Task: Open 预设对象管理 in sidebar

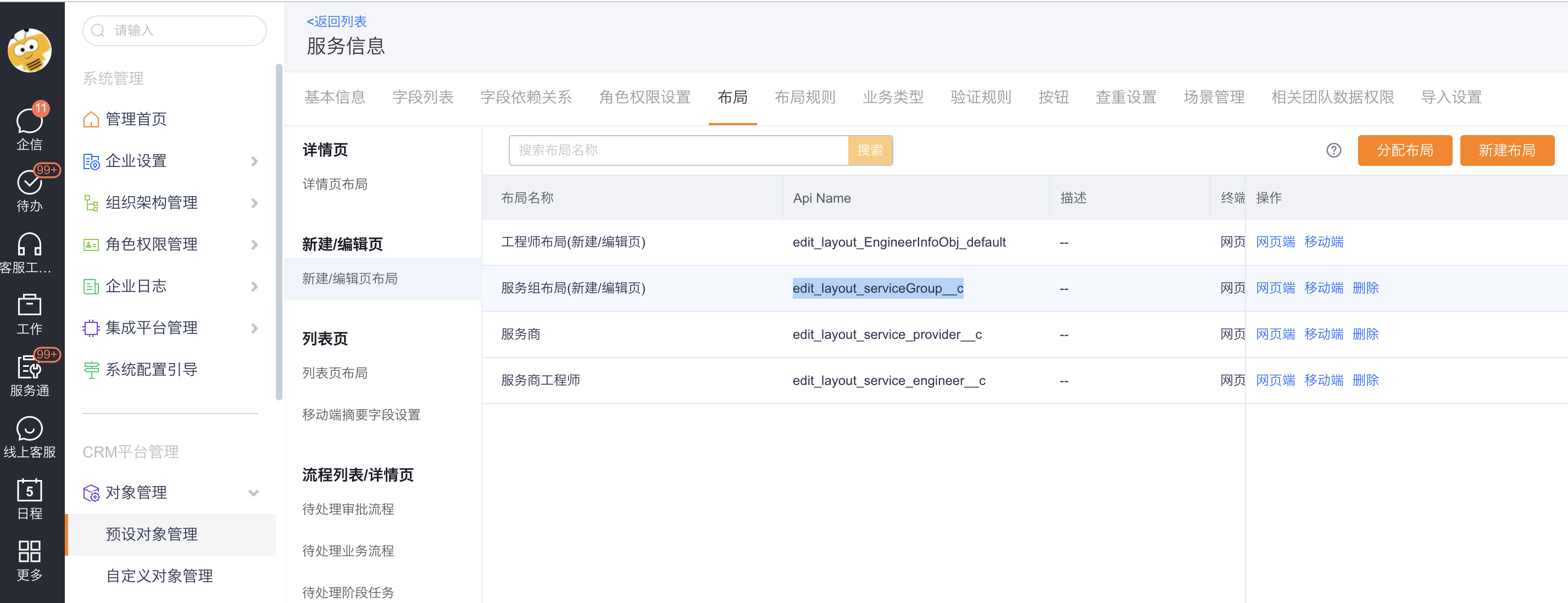Action: click(x=170, y=535)
